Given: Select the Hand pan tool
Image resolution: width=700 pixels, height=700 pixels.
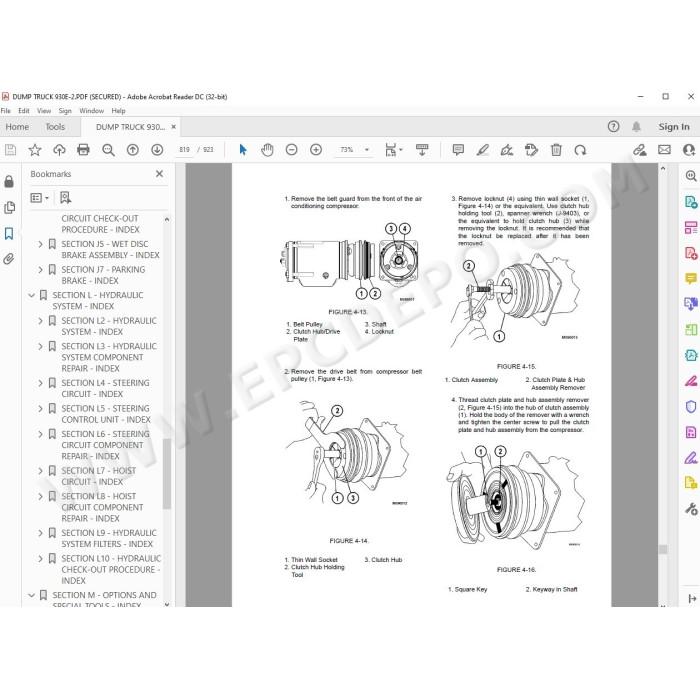Looking at the screenshot, I should click(x=267, y=150).
